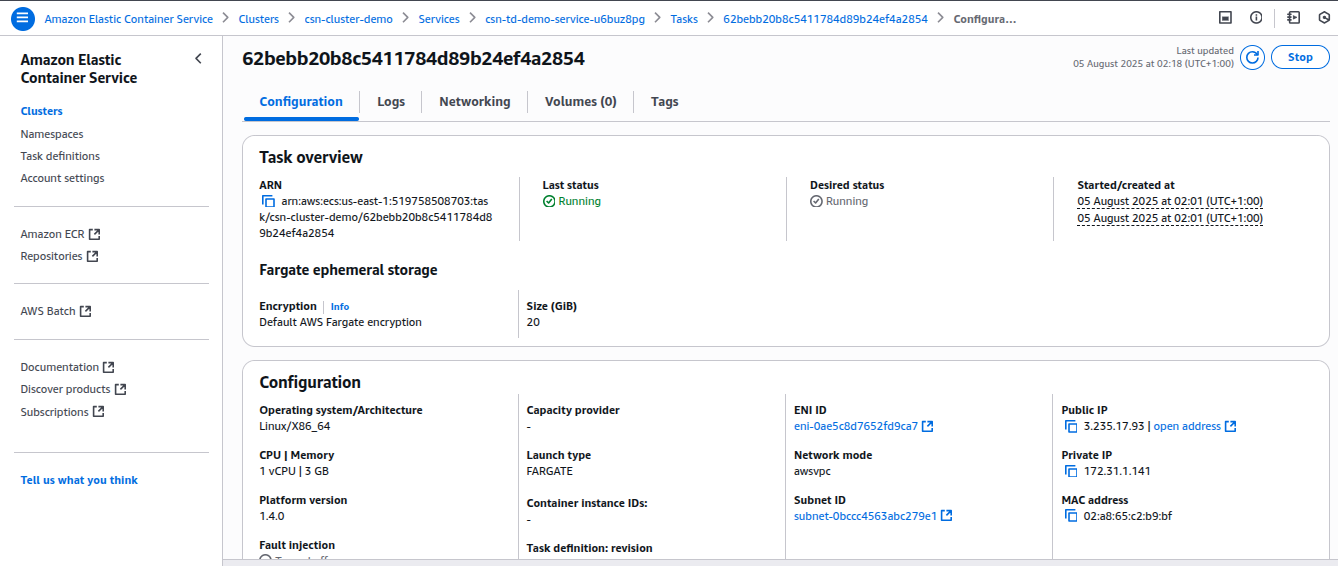Click the first Started/created at timestamp
Image resolution: width=1338 pixels, height=566 pixels.
click(x=1170, y=201)
